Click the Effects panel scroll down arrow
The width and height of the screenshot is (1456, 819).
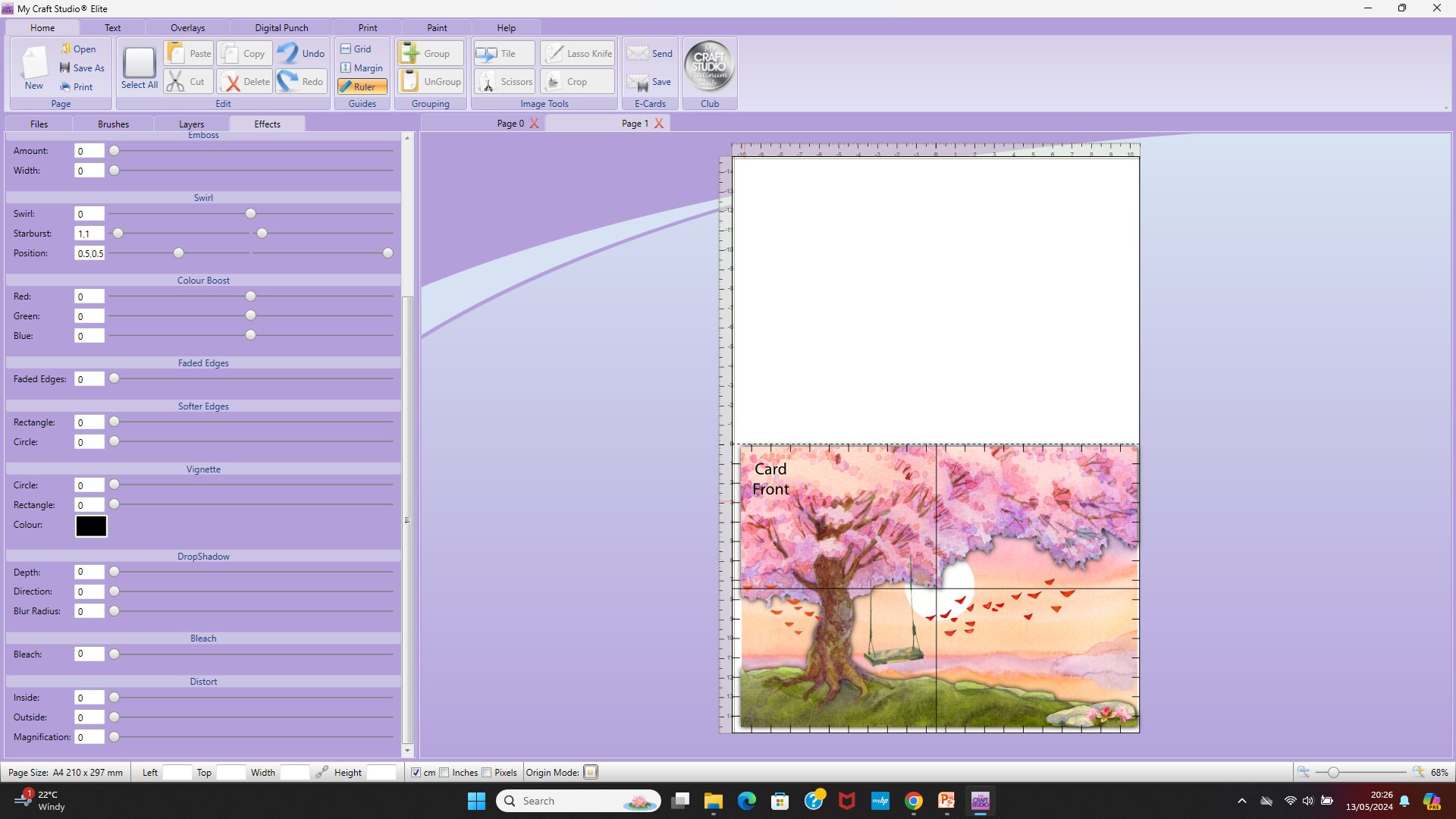407,752
